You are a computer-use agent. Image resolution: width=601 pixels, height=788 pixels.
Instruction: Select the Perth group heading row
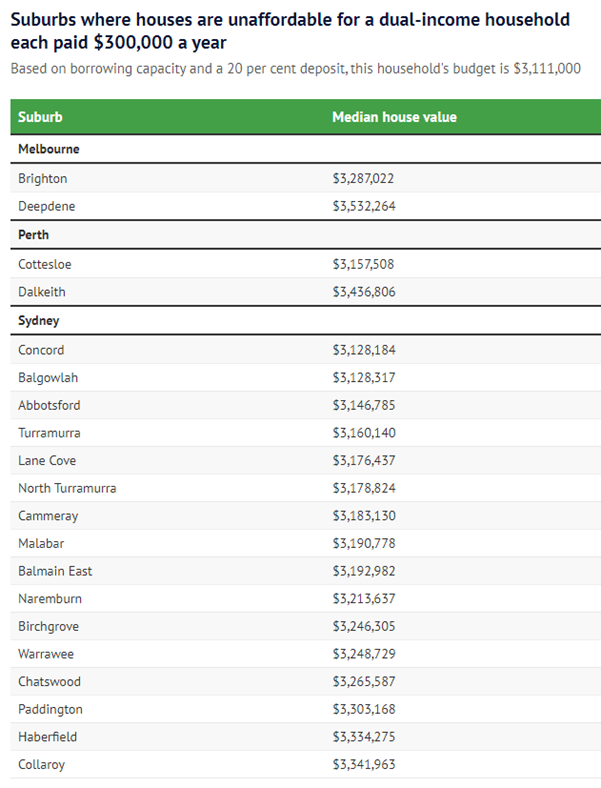(x=306, y=235)
